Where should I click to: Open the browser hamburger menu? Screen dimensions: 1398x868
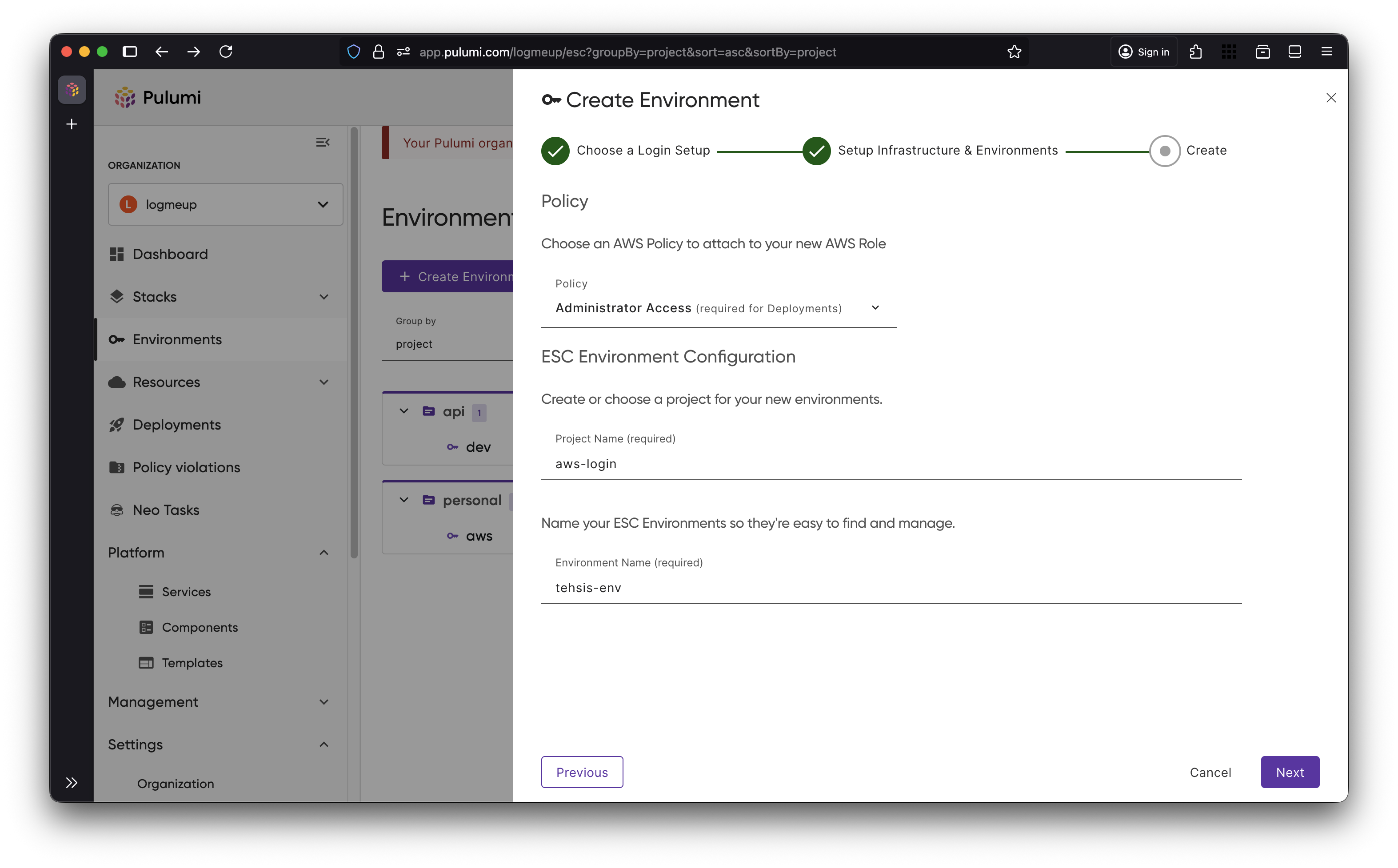click(1326, 52)
